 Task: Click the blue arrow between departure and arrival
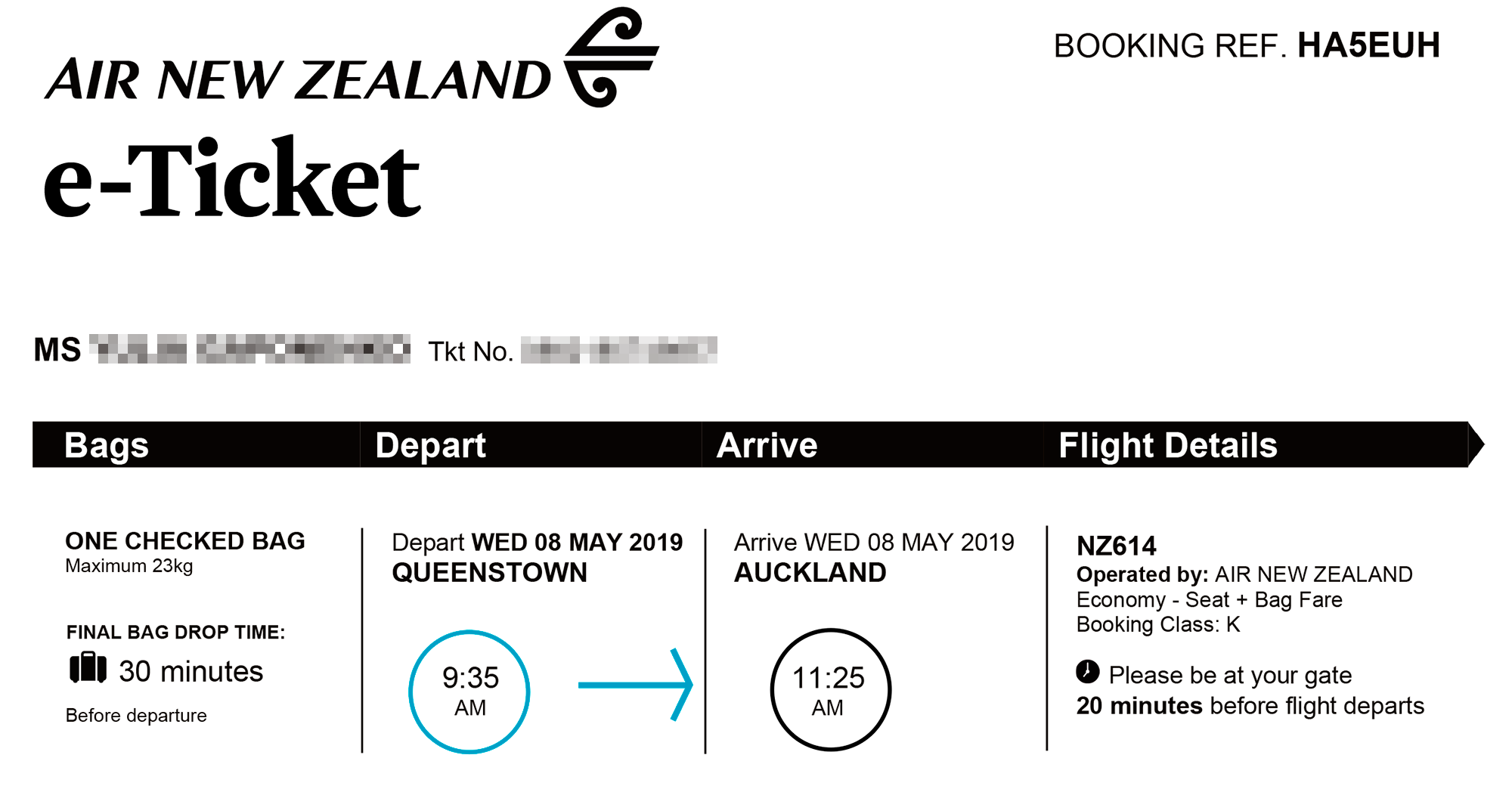tap(635, 685)
